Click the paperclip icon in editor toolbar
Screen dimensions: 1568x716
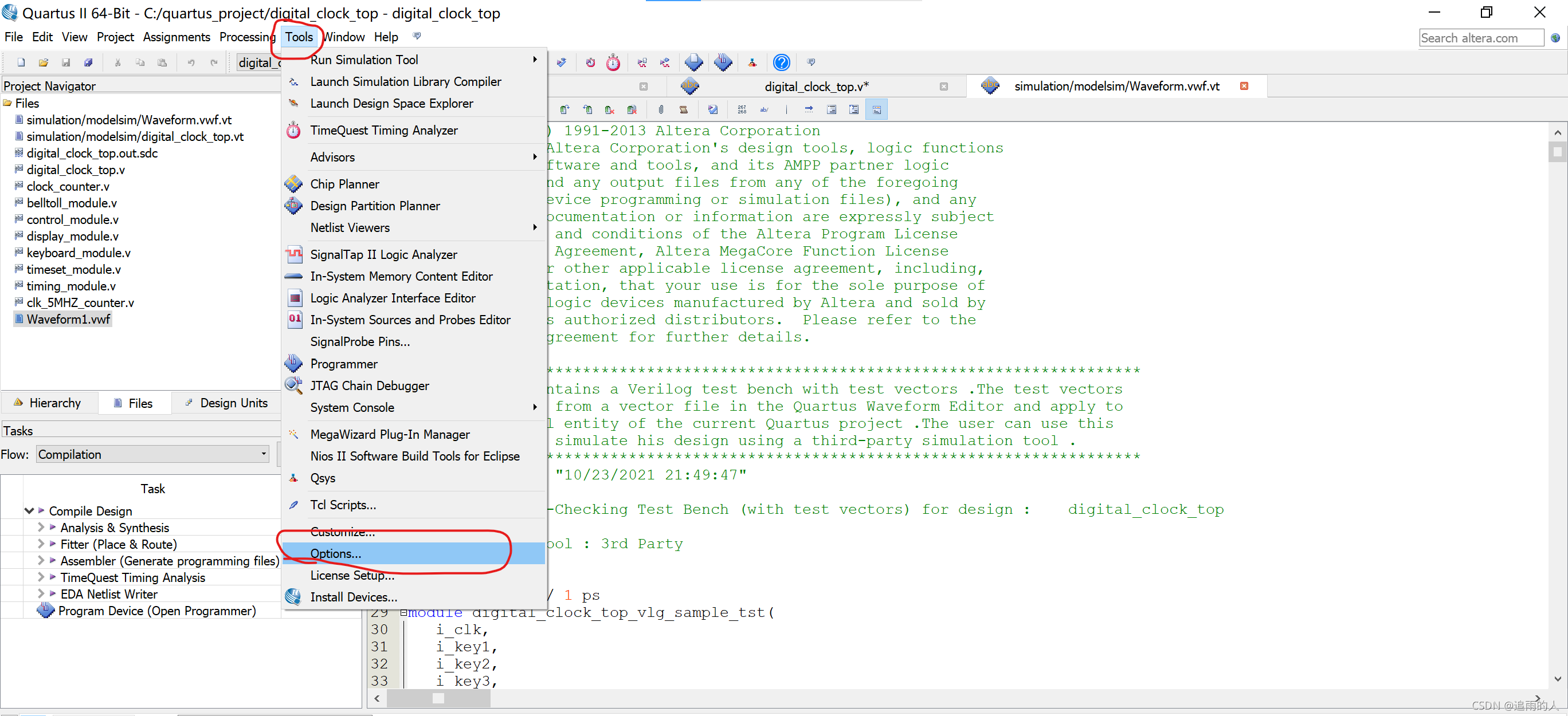click(x=661, y=110)
